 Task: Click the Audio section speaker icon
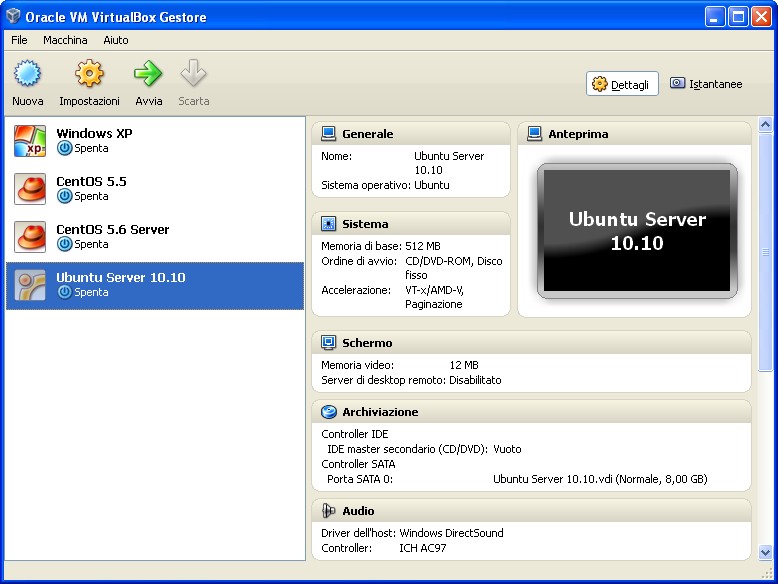(x=329, y=511)
